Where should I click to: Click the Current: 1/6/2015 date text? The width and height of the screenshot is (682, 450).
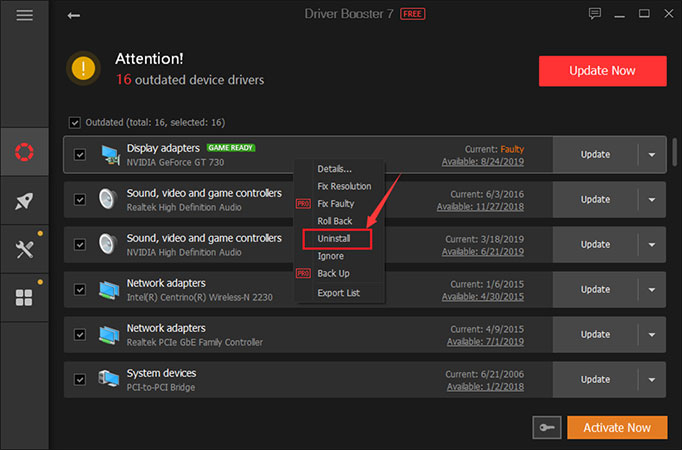[x=487, y=284]
